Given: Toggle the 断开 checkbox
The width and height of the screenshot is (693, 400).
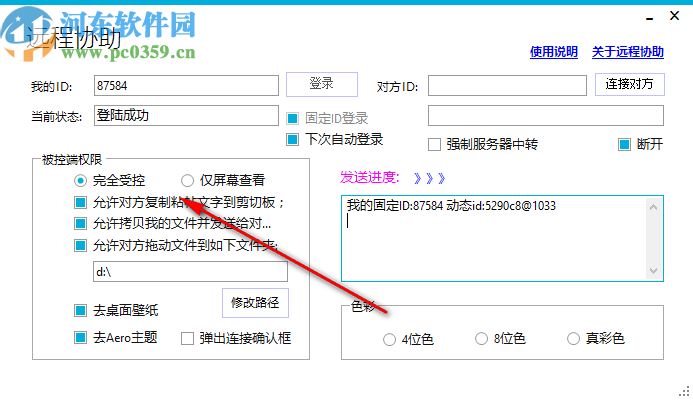Looking at the screenshot, I should [624, 144].
